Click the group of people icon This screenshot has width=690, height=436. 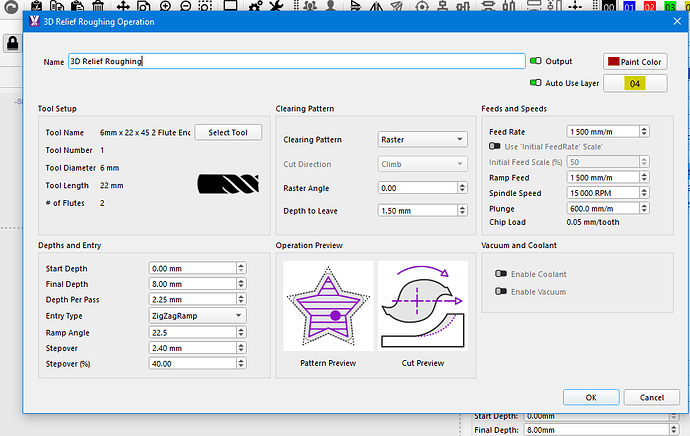pos(310,6)
